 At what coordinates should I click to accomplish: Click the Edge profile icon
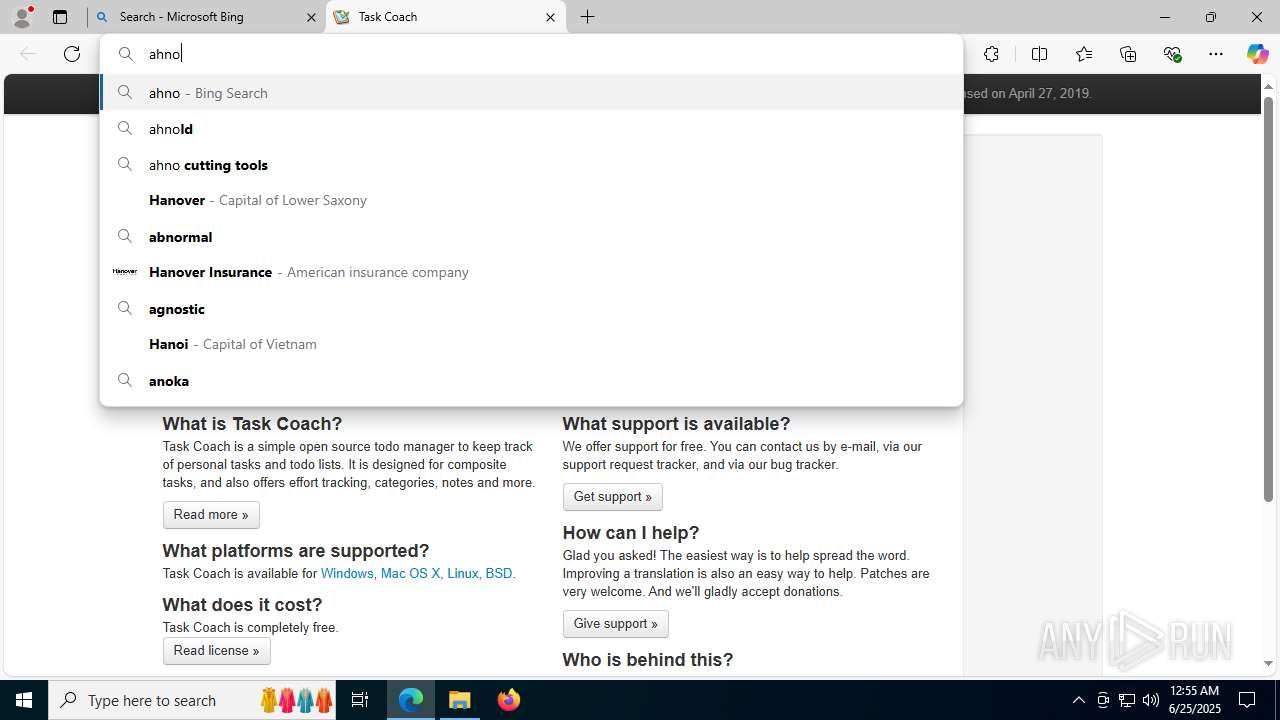pos(22,16)
